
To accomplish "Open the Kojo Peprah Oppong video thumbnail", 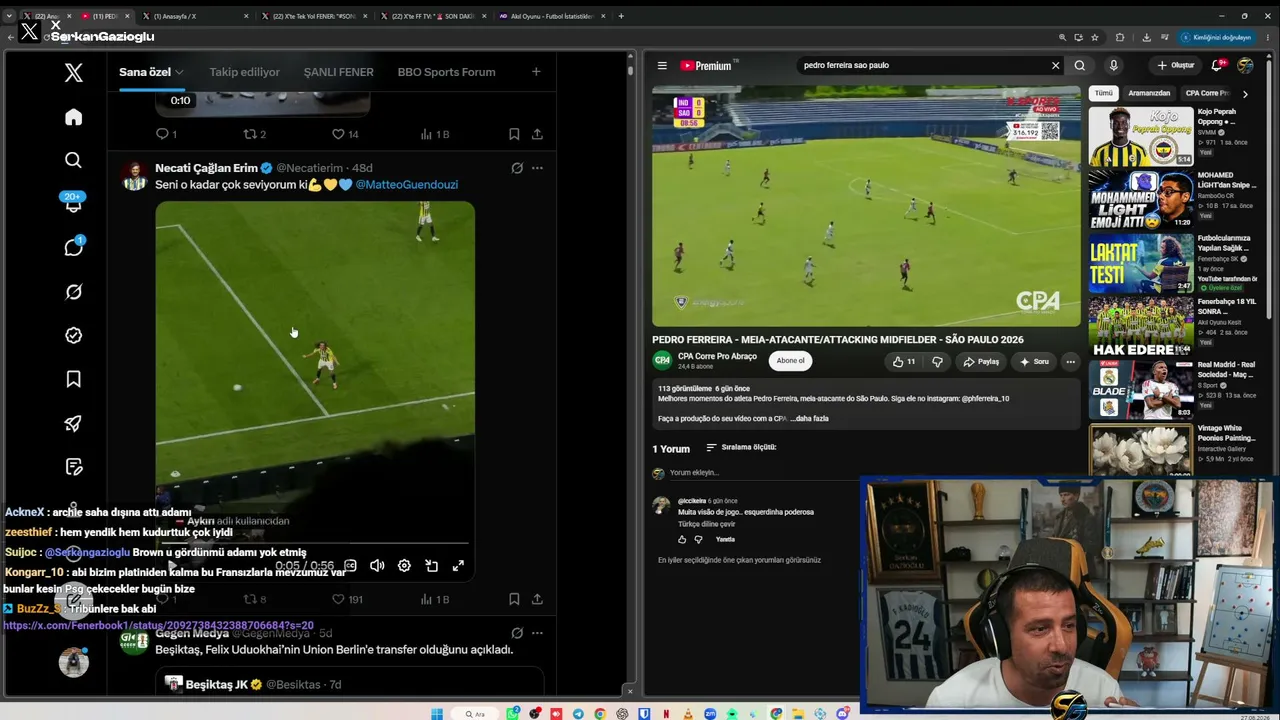I will click(1141, 136).
